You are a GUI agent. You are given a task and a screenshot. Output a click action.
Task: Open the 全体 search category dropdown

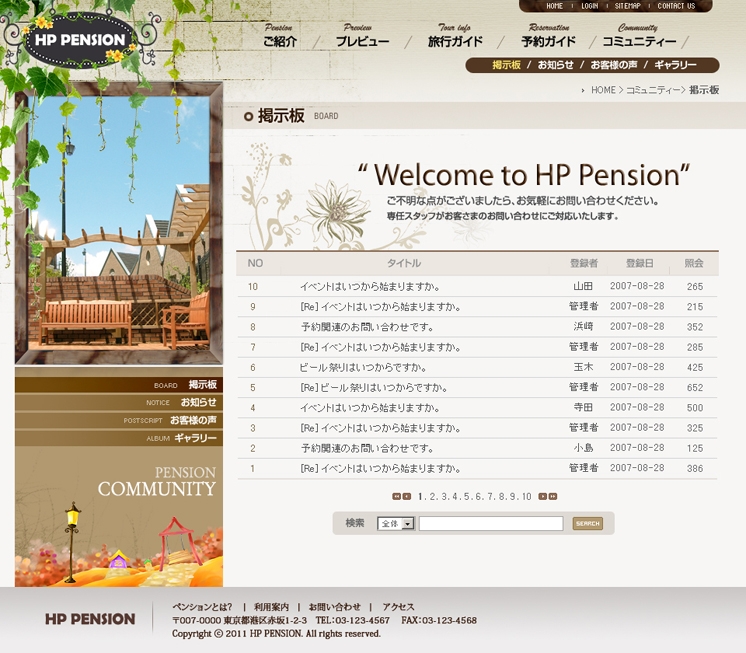point(395,523)
